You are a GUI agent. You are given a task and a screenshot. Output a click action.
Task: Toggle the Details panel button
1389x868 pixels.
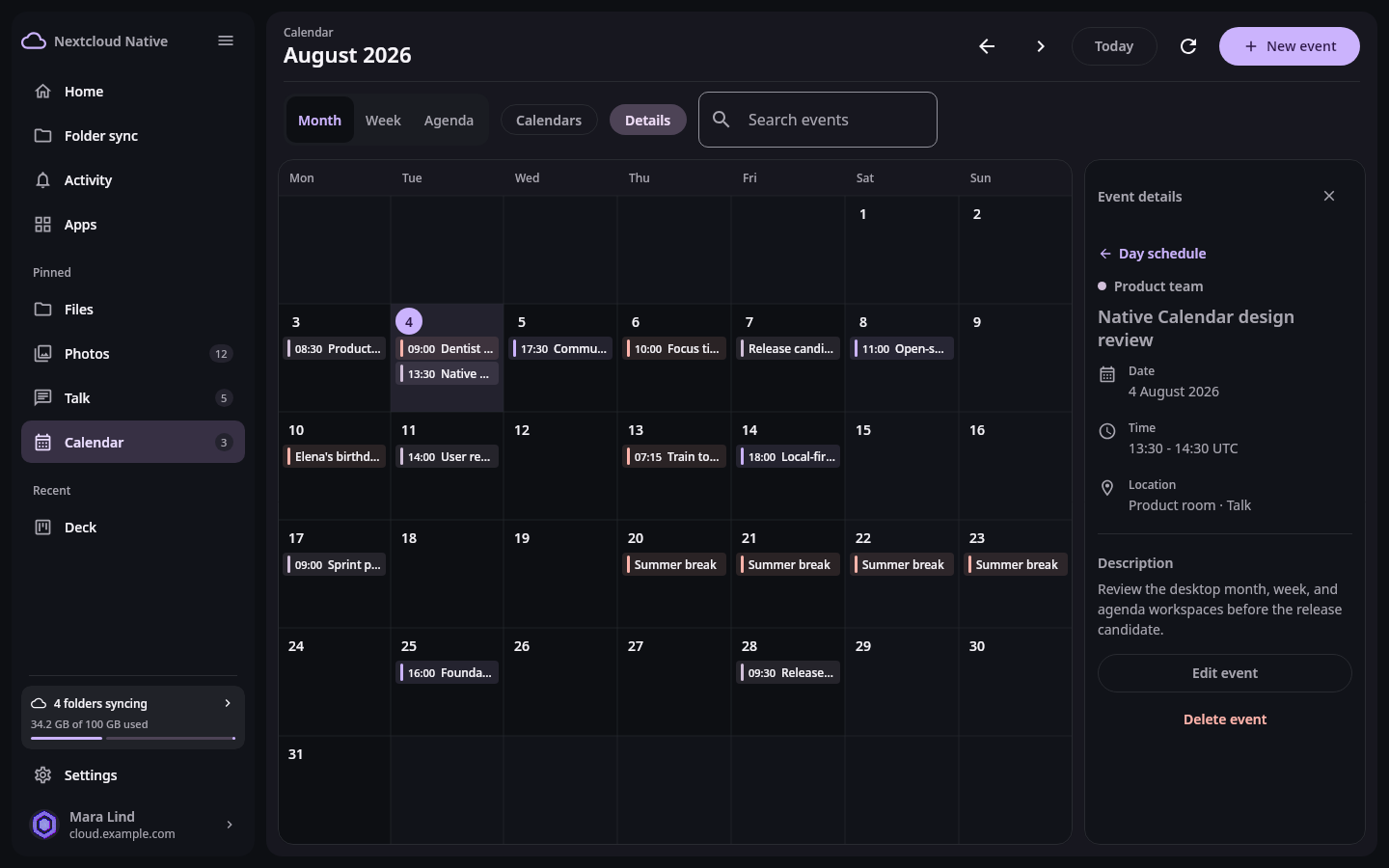647,120
